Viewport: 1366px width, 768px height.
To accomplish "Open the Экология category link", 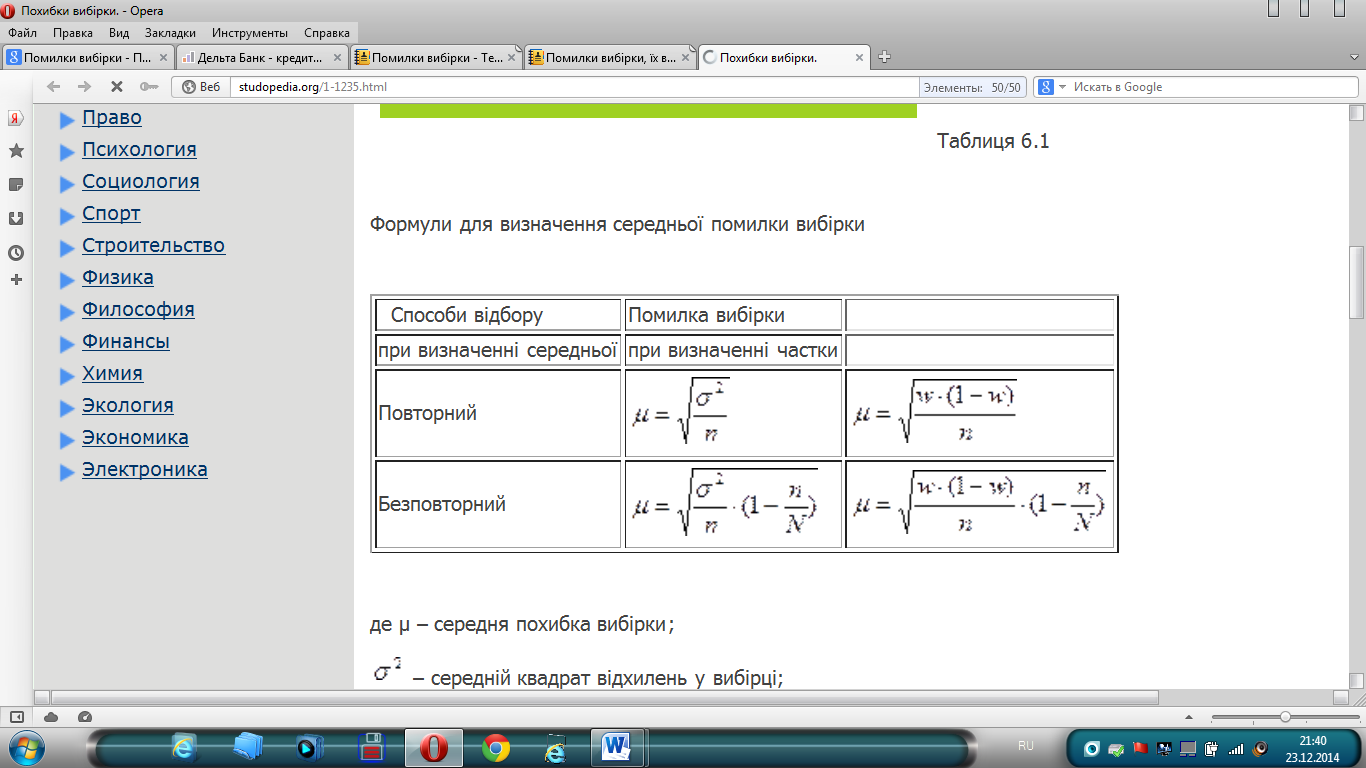I will (128, 406).
